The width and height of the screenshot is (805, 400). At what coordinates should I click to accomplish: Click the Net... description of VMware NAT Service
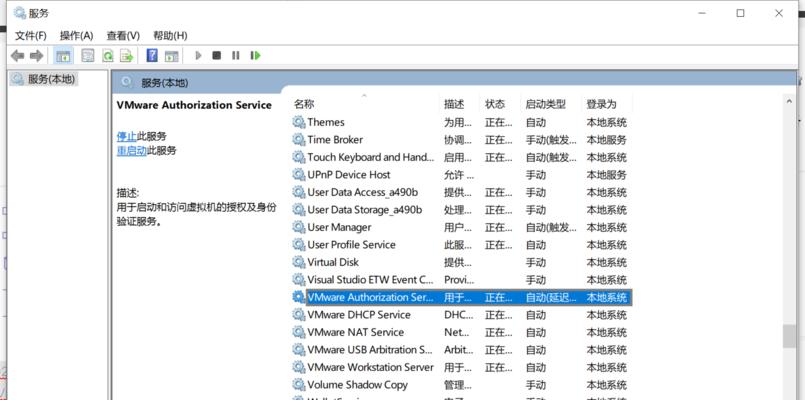pyautogui.click(x=457, y=332)
